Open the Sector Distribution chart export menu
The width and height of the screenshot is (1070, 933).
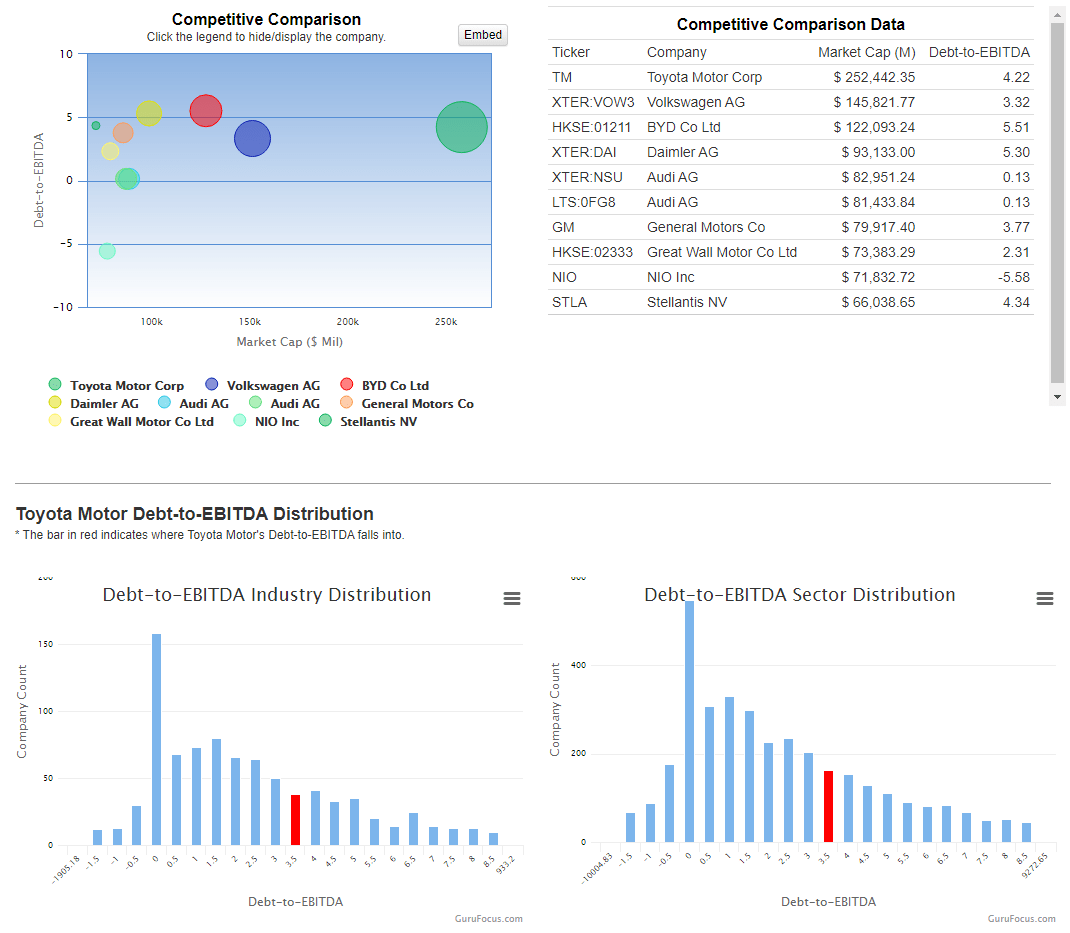(x=1045, y=598)
